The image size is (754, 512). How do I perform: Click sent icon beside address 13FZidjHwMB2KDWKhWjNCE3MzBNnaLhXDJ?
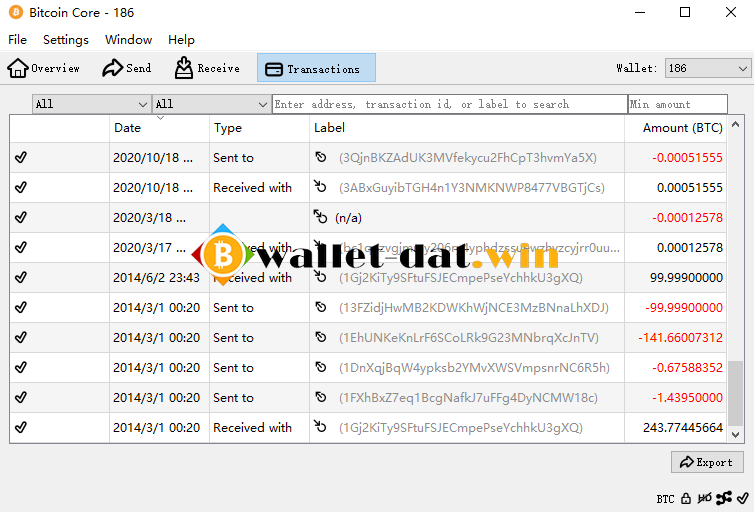(x=321, y=307)
